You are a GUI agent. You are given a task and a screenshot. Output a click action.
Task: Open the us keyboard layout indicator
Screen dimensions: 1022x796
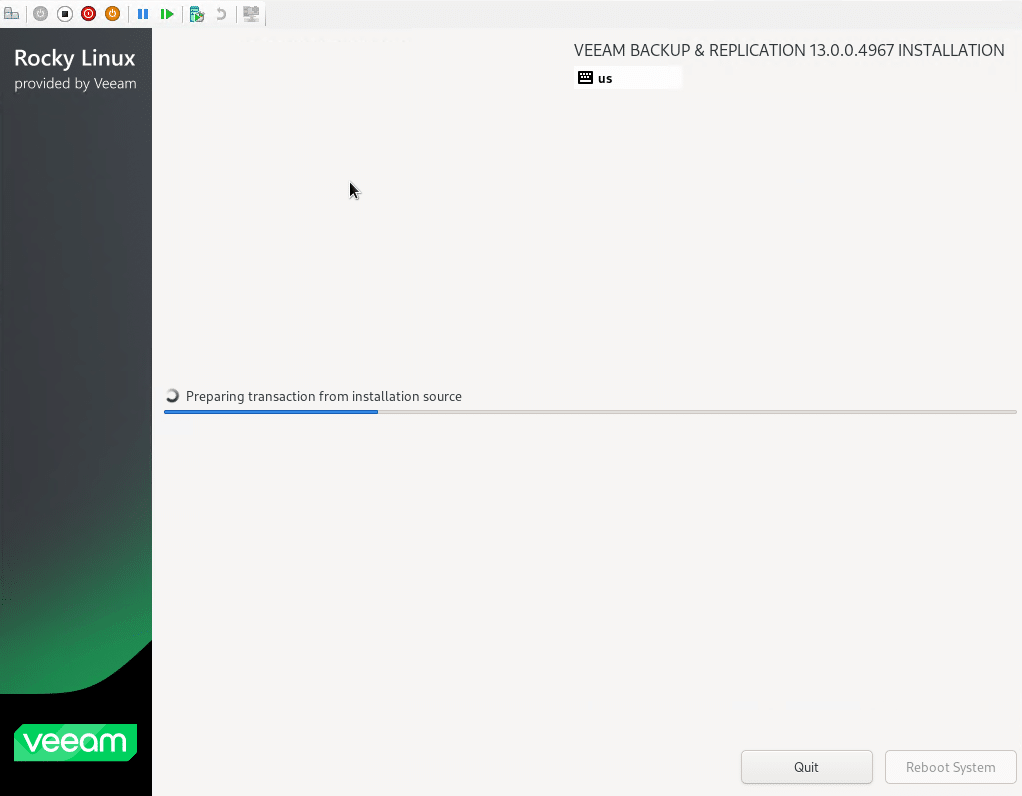pyautogui.click(x=627, y=78)
